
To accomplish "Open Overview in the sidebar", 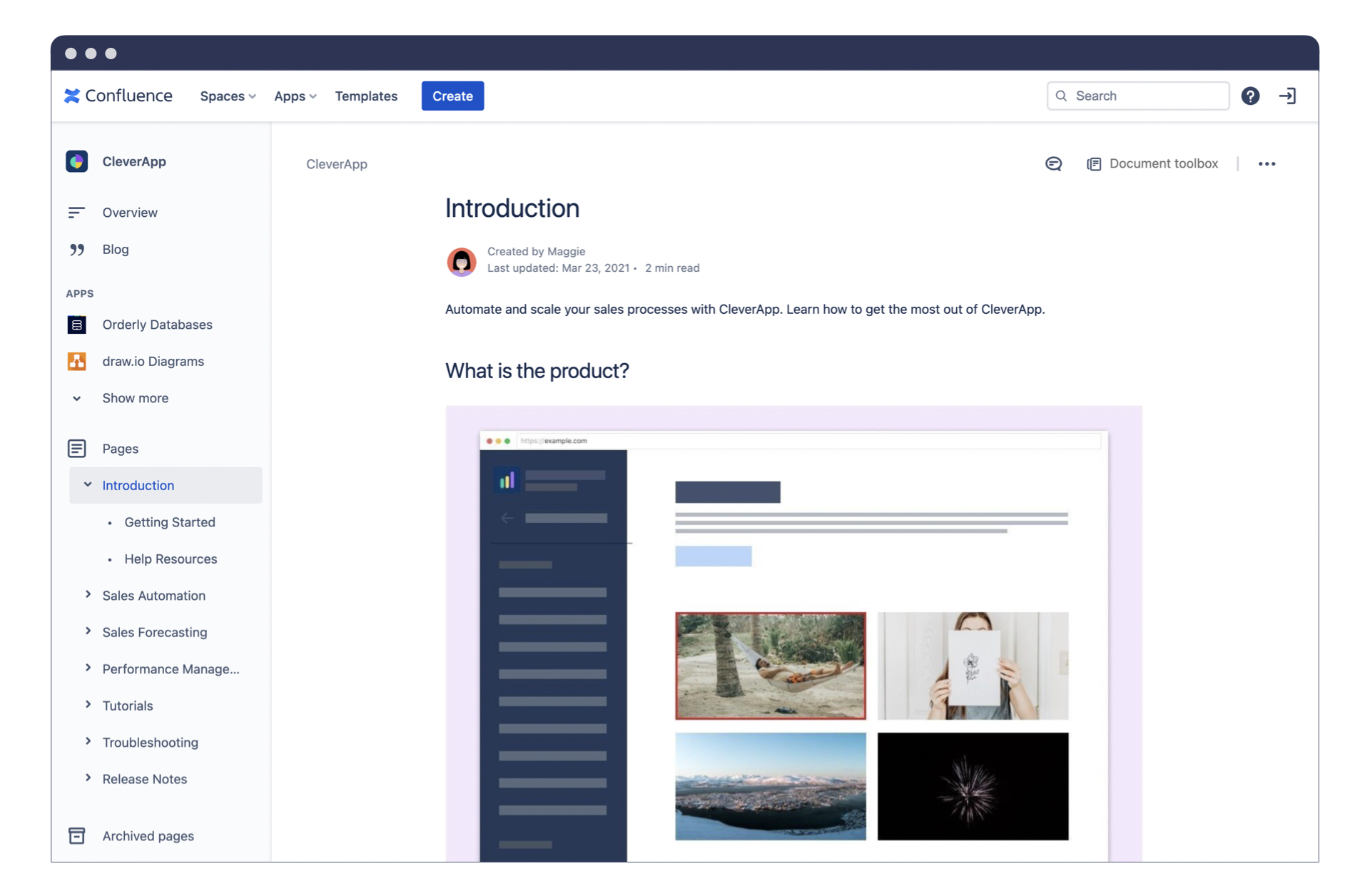I will click(x=130, y=213).
